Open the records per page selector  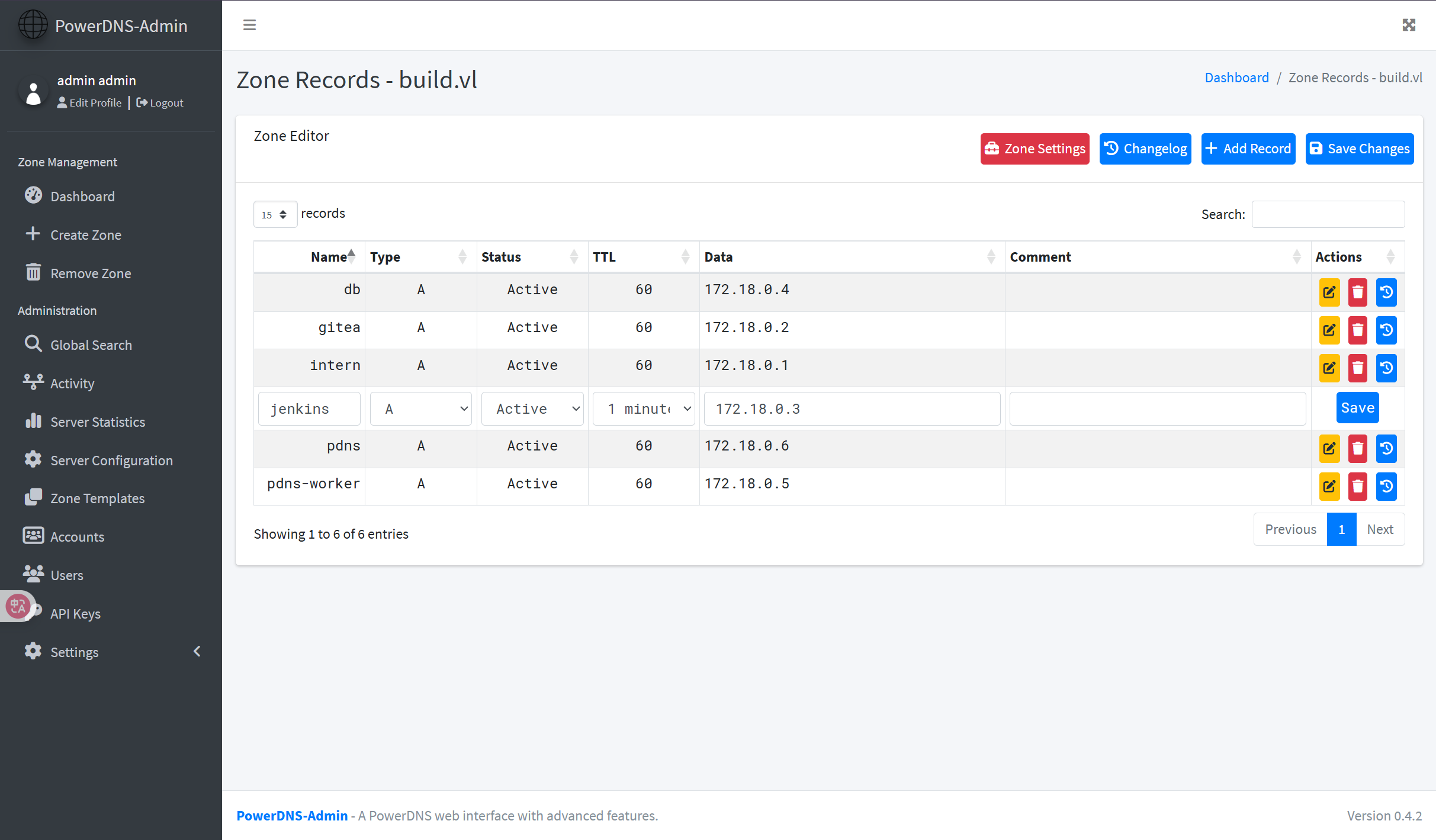pos(275,214)
